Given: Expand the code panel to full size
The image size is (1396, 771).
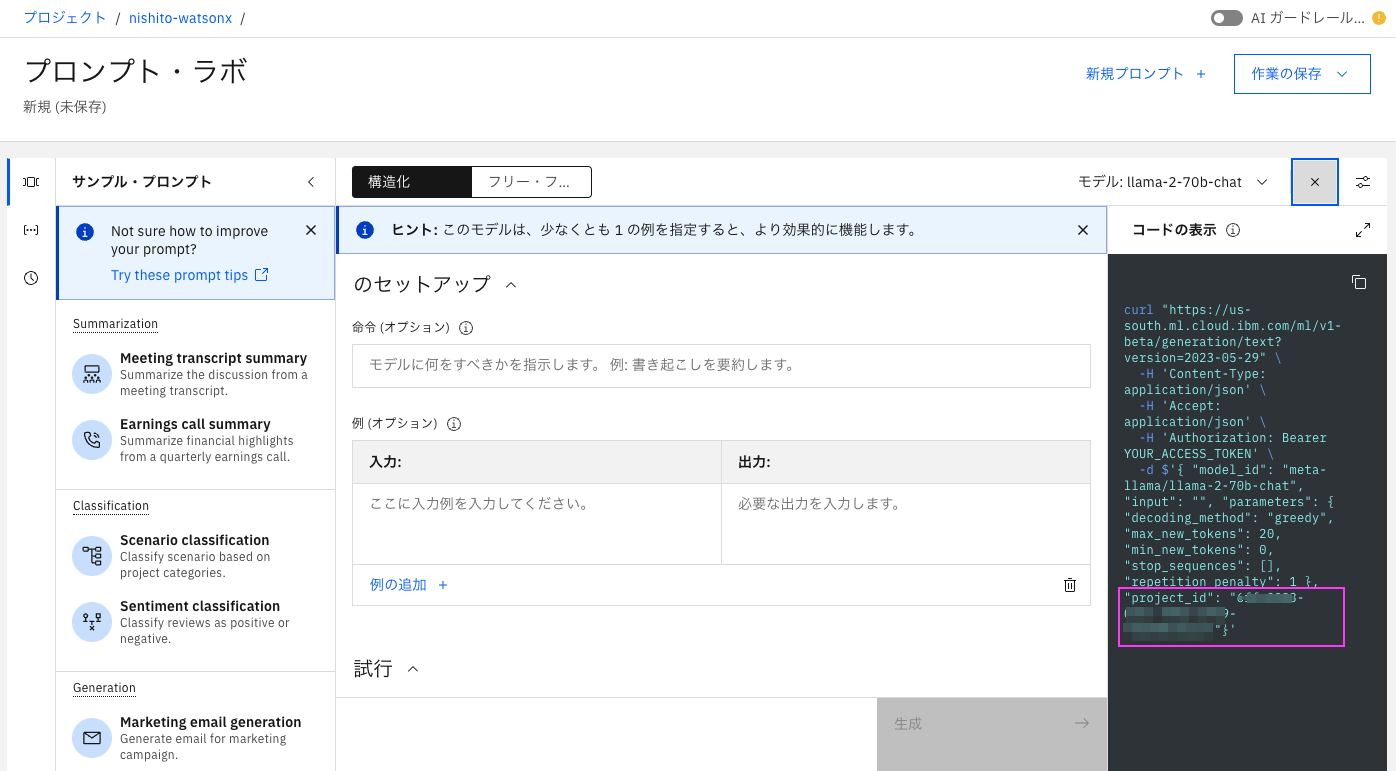Looking at the screenshot, I should click(x=1363, y=230).
